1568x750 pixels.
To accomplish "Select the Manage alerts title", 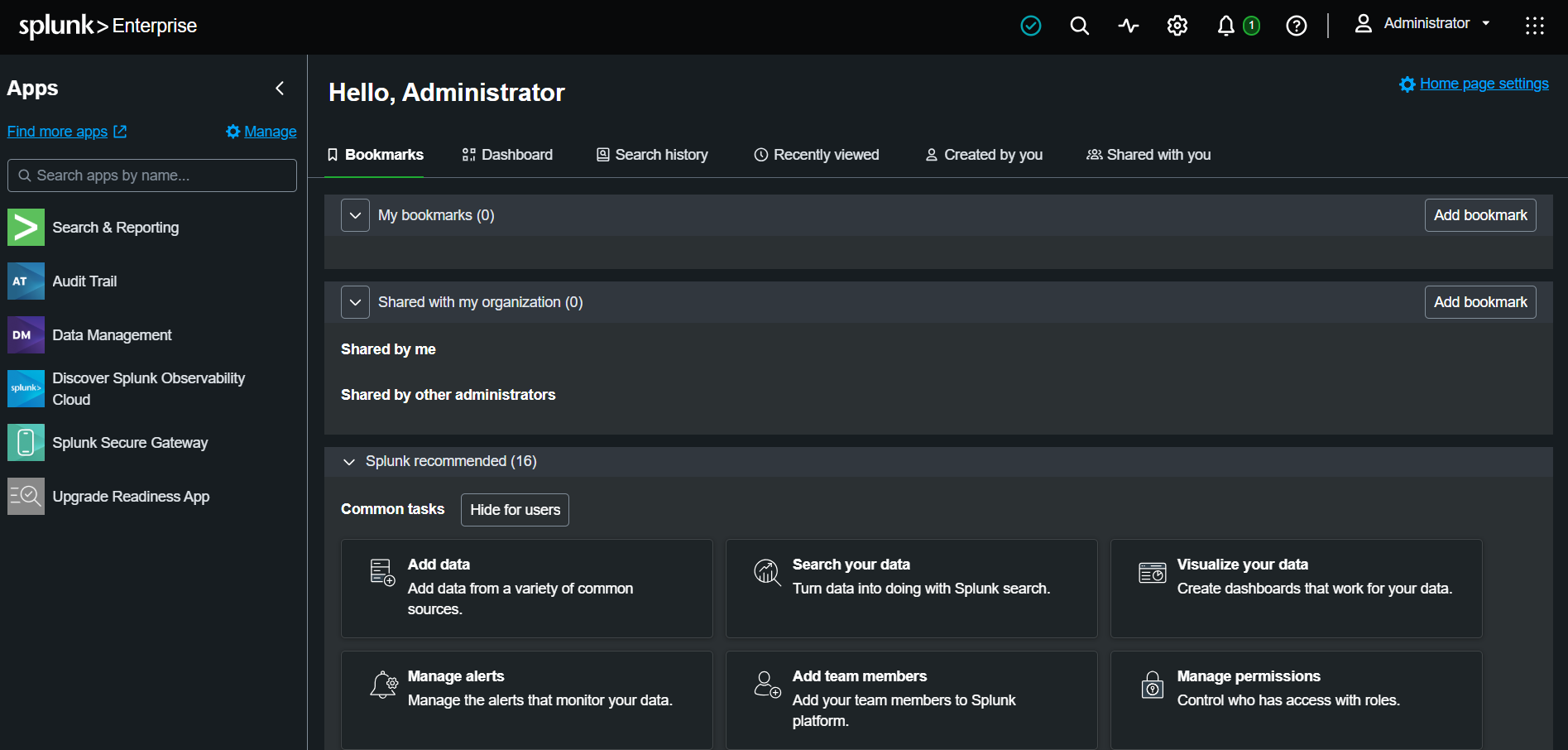I will pos(456,676).
